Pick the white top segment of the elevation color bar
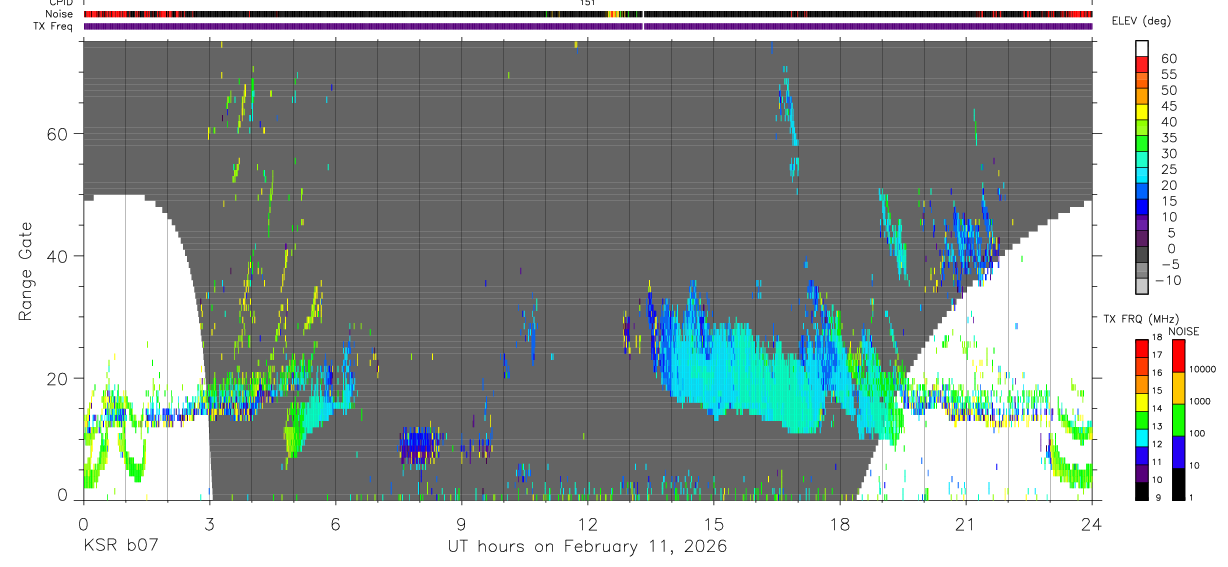Image resolution: width=1228 pixels, height=567 pixels. tap(1143, 48)
